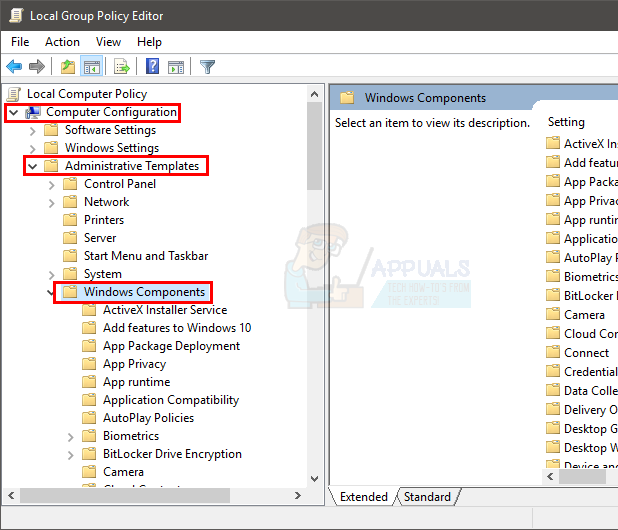Image resolution: width=618 pixels, height=530 pixels.
Task: Open the View menu
Action: tap(108, 42)
